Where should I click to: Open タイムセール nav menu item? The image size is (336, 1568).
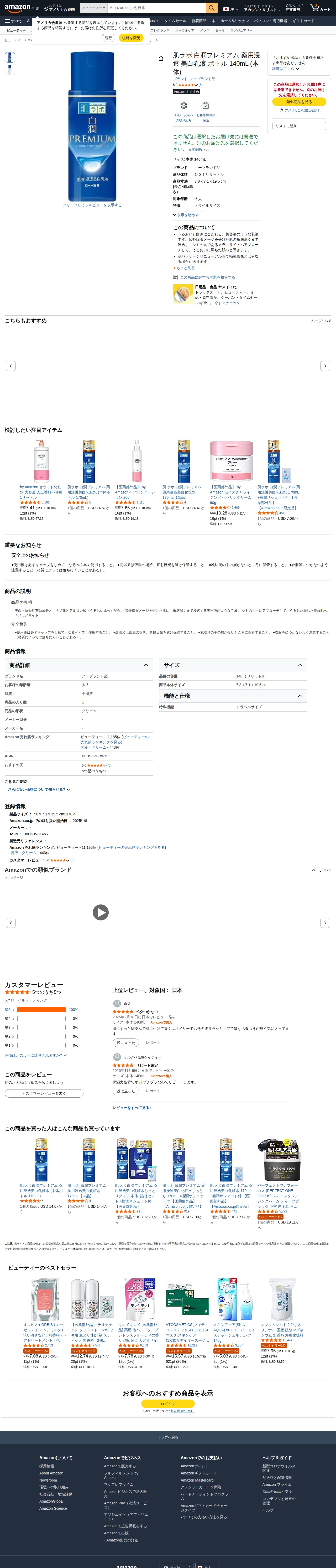(x=175, y=21)
